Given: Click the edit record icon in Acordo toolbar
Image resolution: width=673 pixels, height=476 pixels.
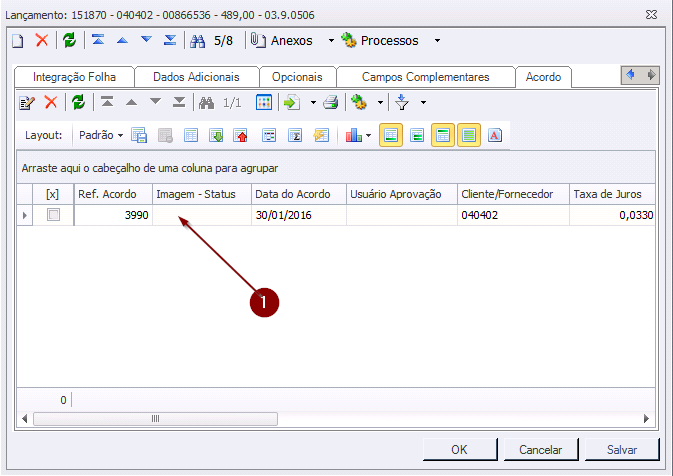Looking at the screenshot, I should point(28,102).
